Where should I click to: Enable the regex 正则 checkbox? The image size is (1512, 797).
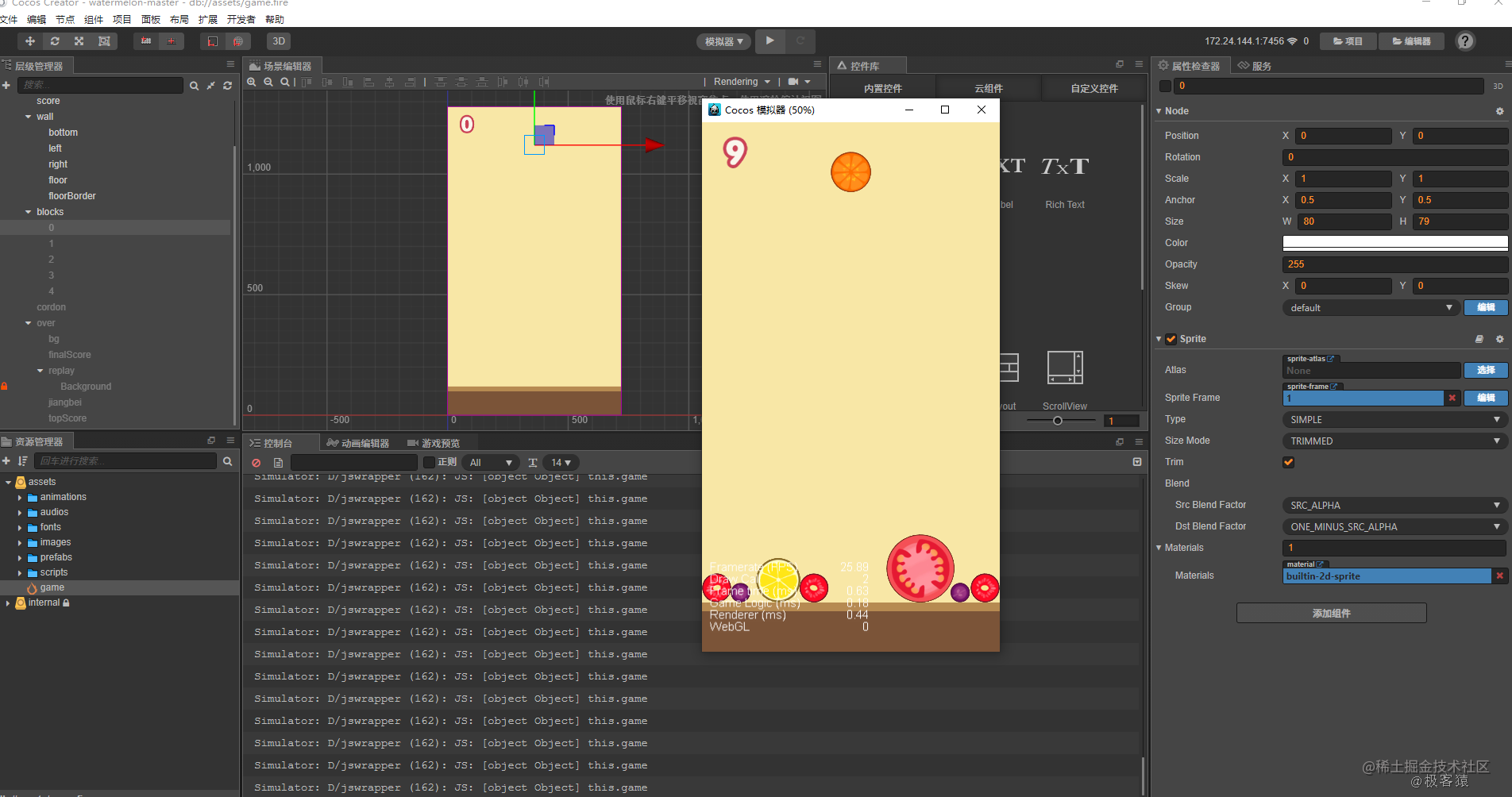tap(429, 462)
